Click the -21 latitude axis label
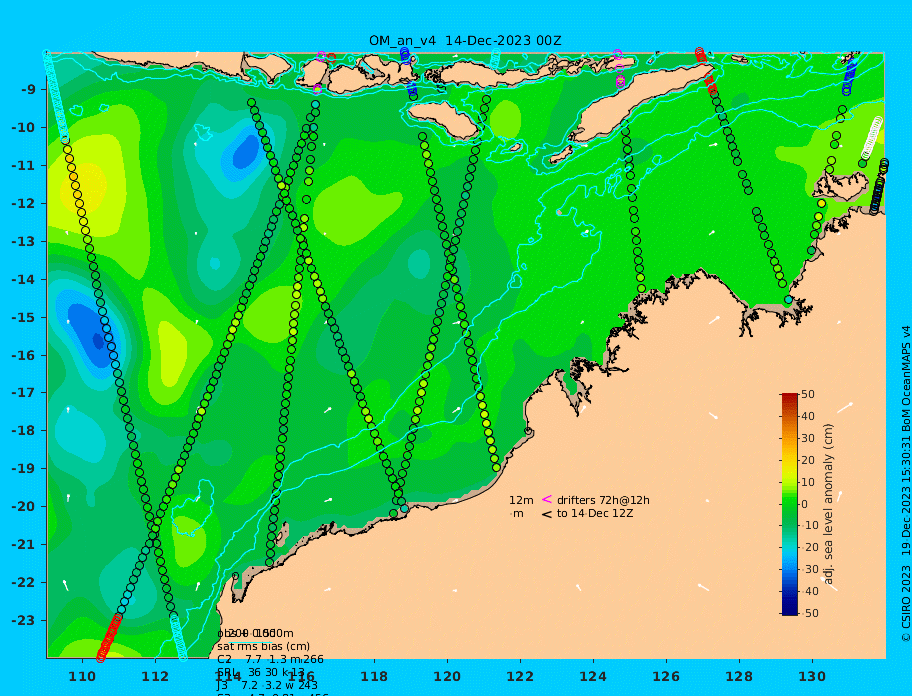 pos(23,545)
